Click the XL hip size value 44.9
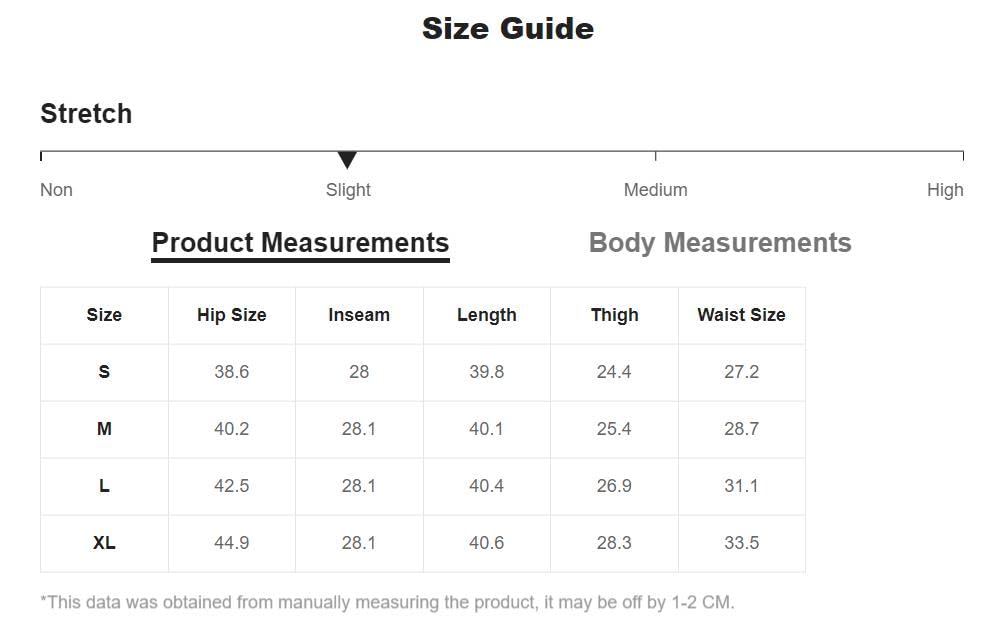 tap(231, 543)
